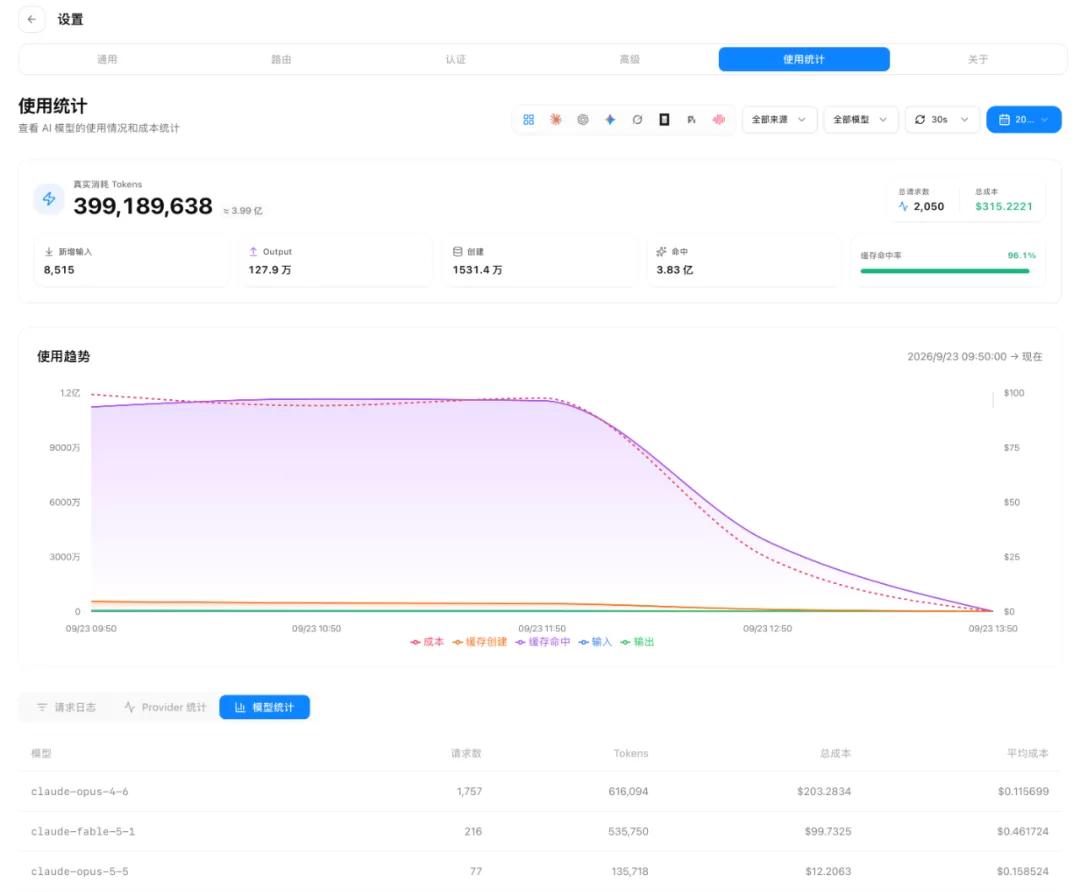The image size is (1080, 892).
Task: Click the upload arrow icon beside Output
Action: click(x=253, y=251)
